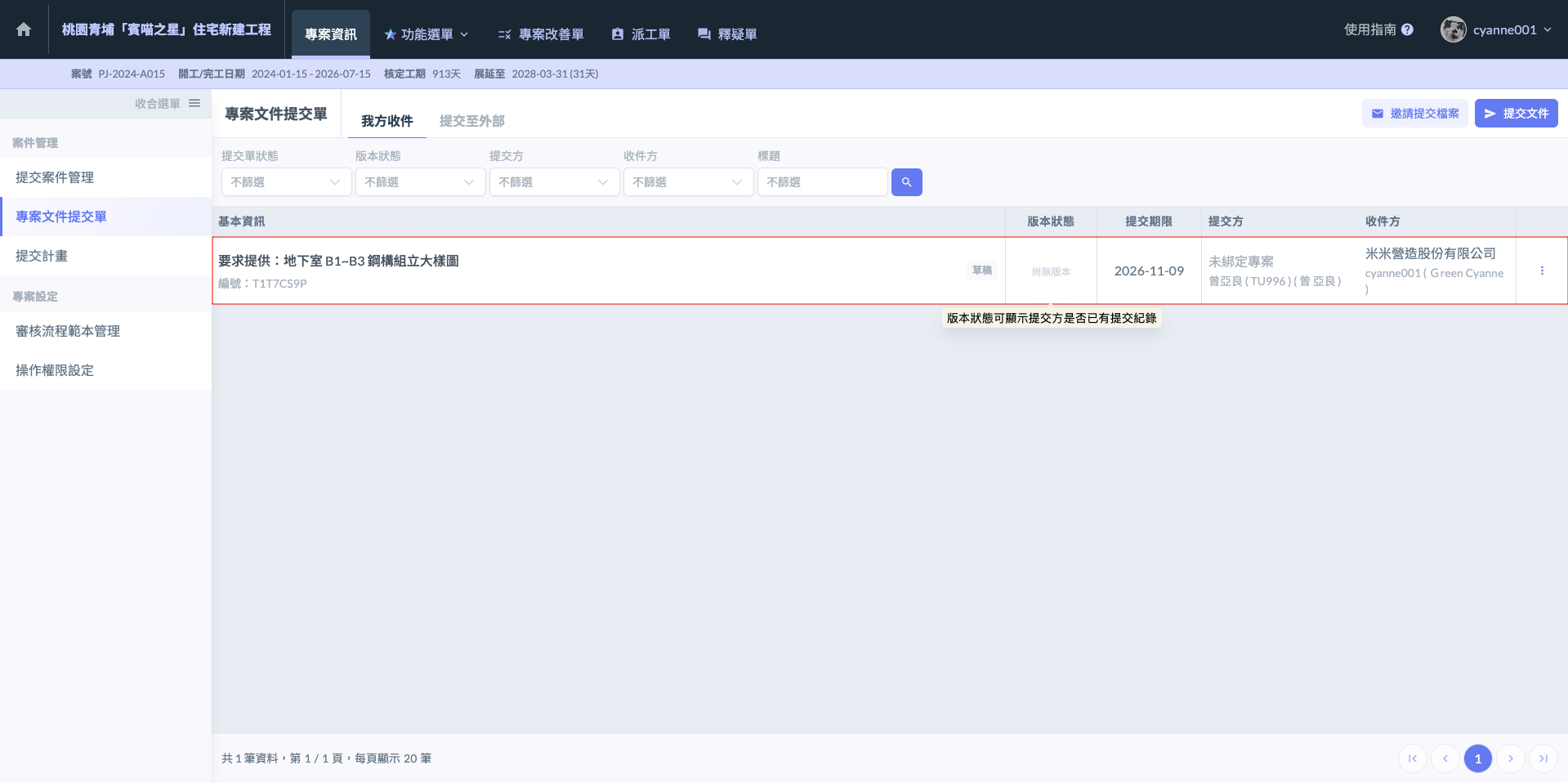The image size is (1568, 783).
Task: Click the 邀請提交檔案 button
Action: [x=1415, y=114]
